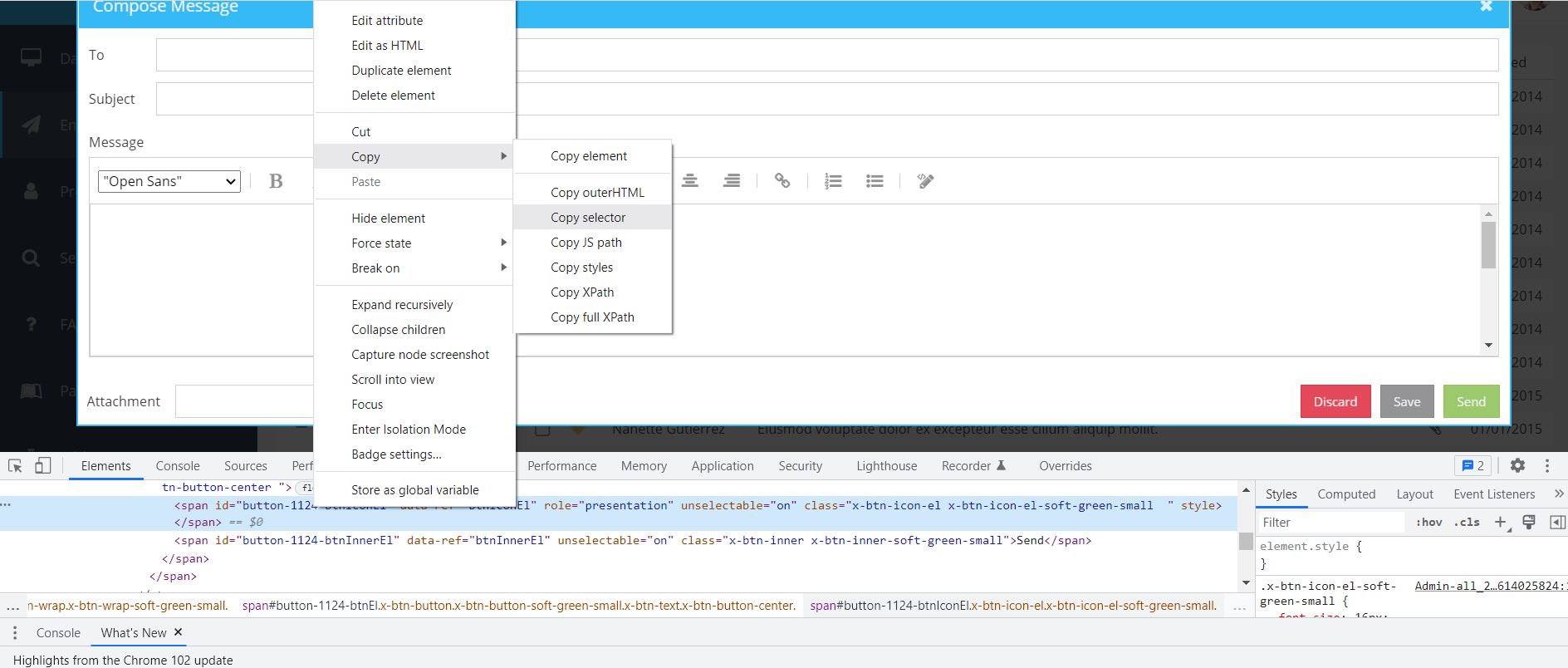Toggle rendering emulations paint-roller icon
This screenshot has height=668, width=1568.
(x=1528, y=523)
